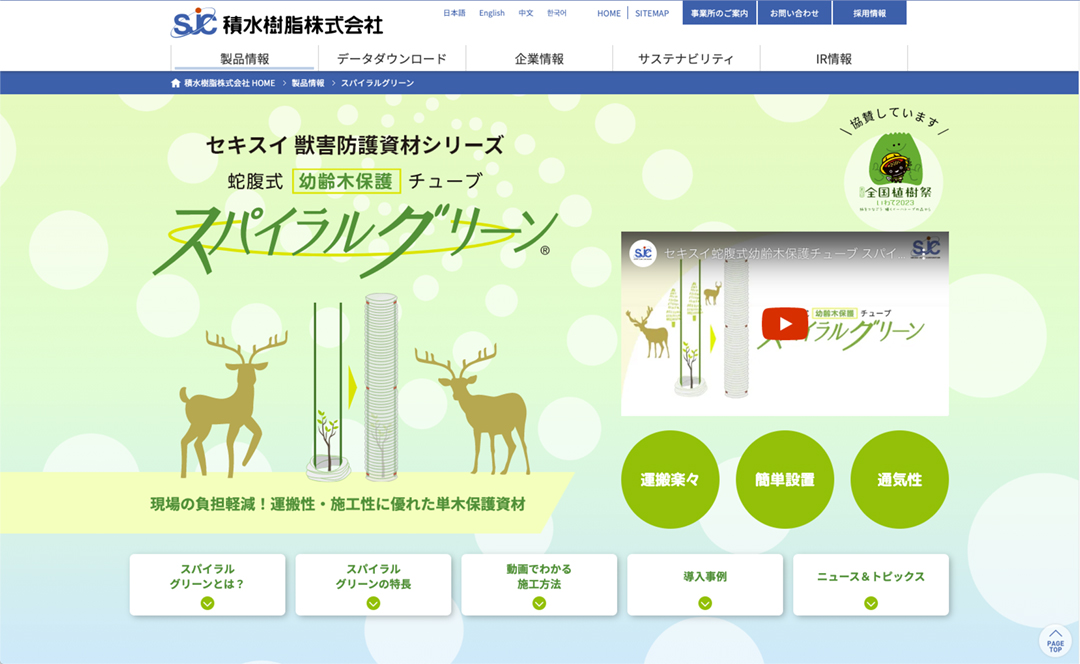Viewport: 1080px width, 664px height.
Task: Click the HOME link in header
Action: click(609, 13)
